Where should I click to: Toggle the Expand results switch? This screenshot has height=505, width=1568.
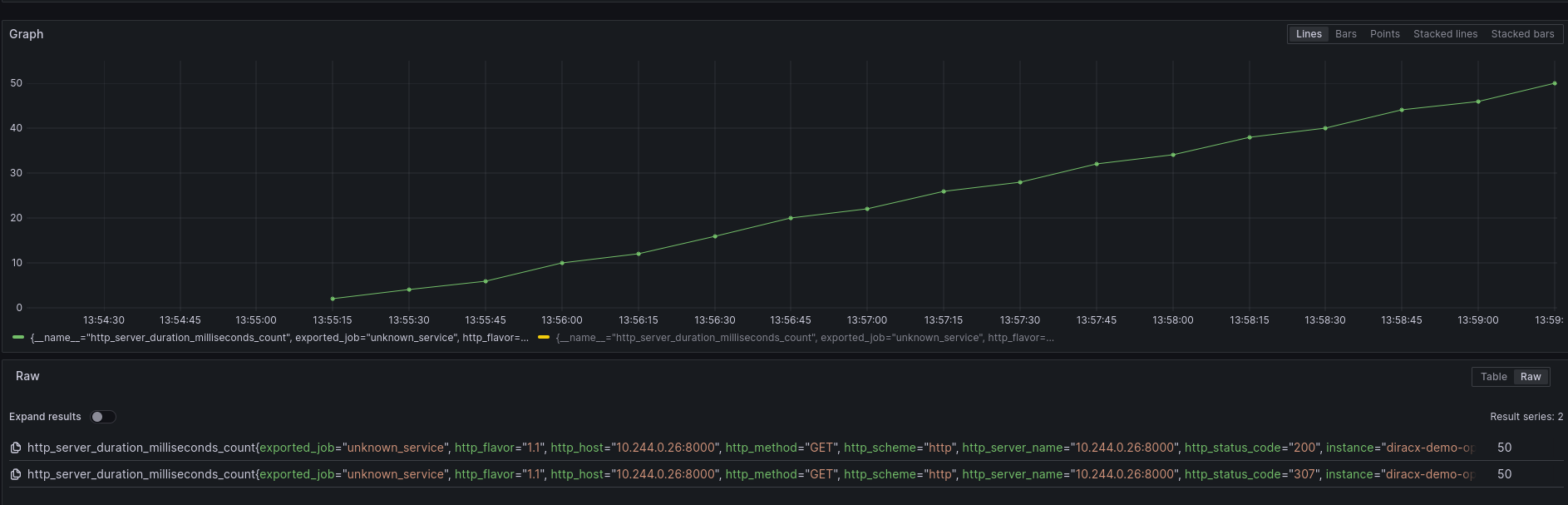click(103, 417)
